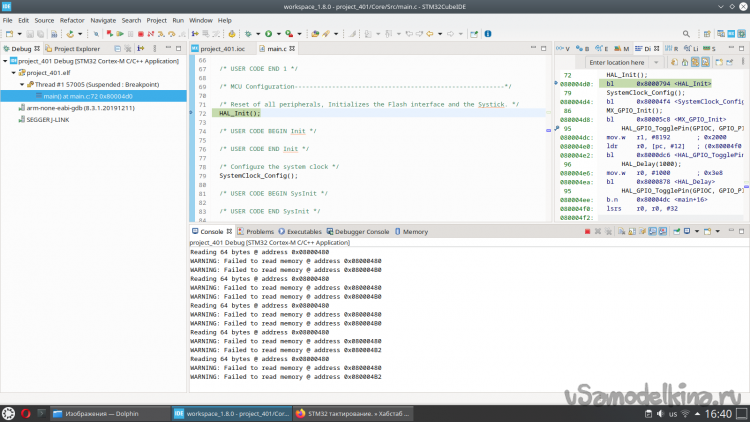The width and height of the screenshot is (750, 422).
Task: Toggle breakpoint on the HAL_Init line margin
Action: 193,113
